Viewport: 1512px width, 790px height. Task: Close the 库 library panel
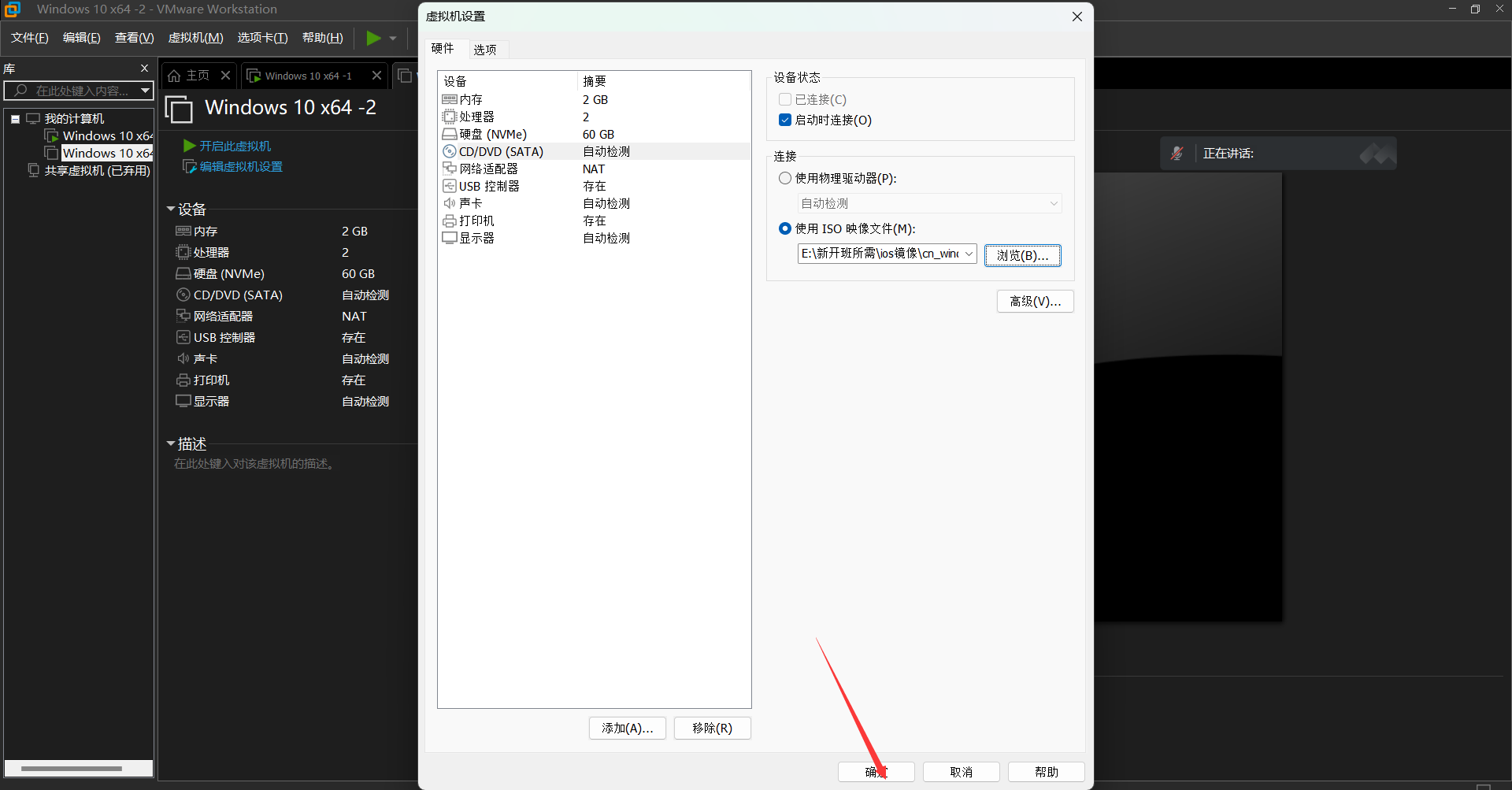tap(144, 69)
